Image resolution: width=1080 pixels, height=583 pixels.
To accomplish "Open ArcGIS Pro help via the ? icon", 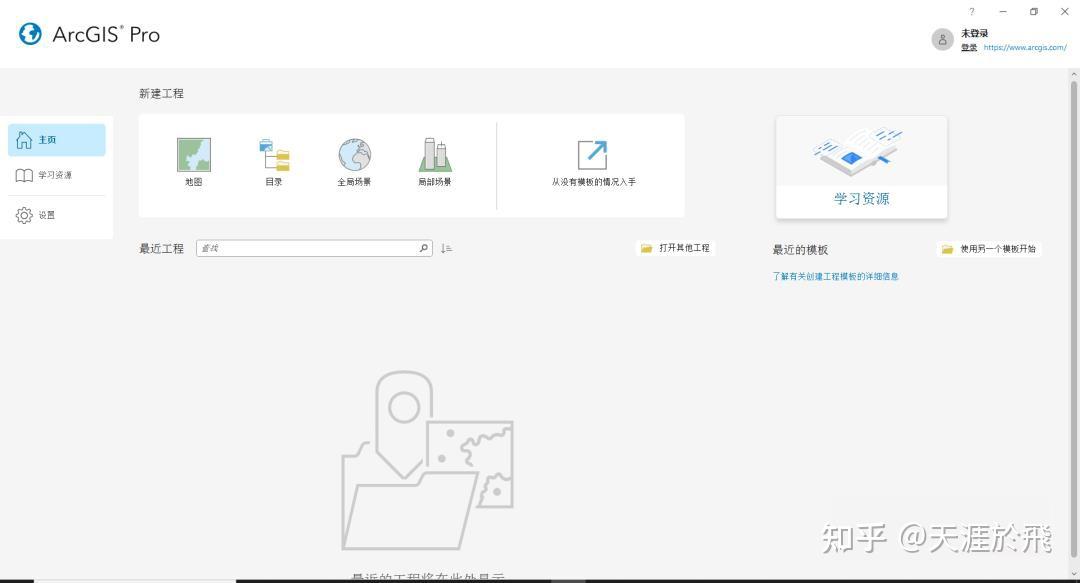I will pos(971,11).
